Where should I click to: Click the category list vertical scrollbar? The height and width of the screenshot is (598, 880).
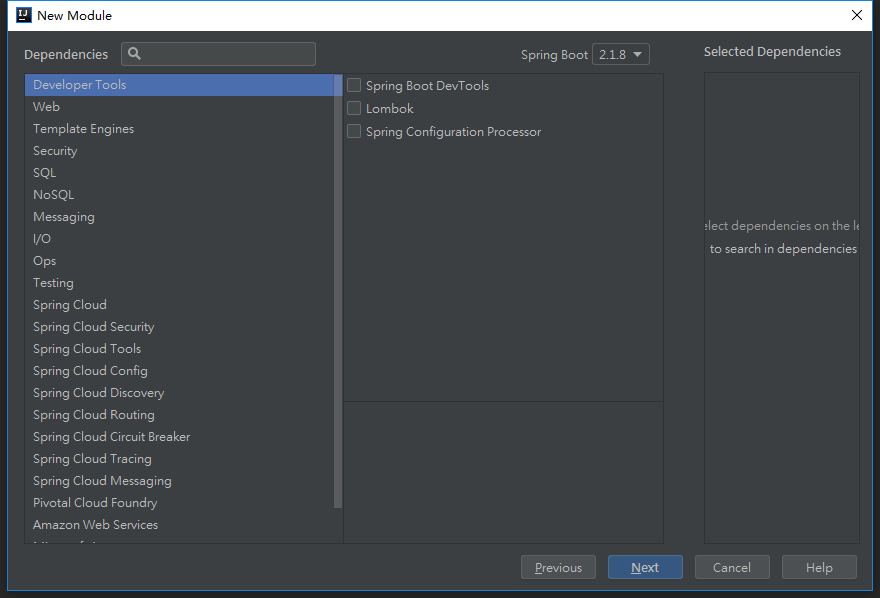pos(338,291)
